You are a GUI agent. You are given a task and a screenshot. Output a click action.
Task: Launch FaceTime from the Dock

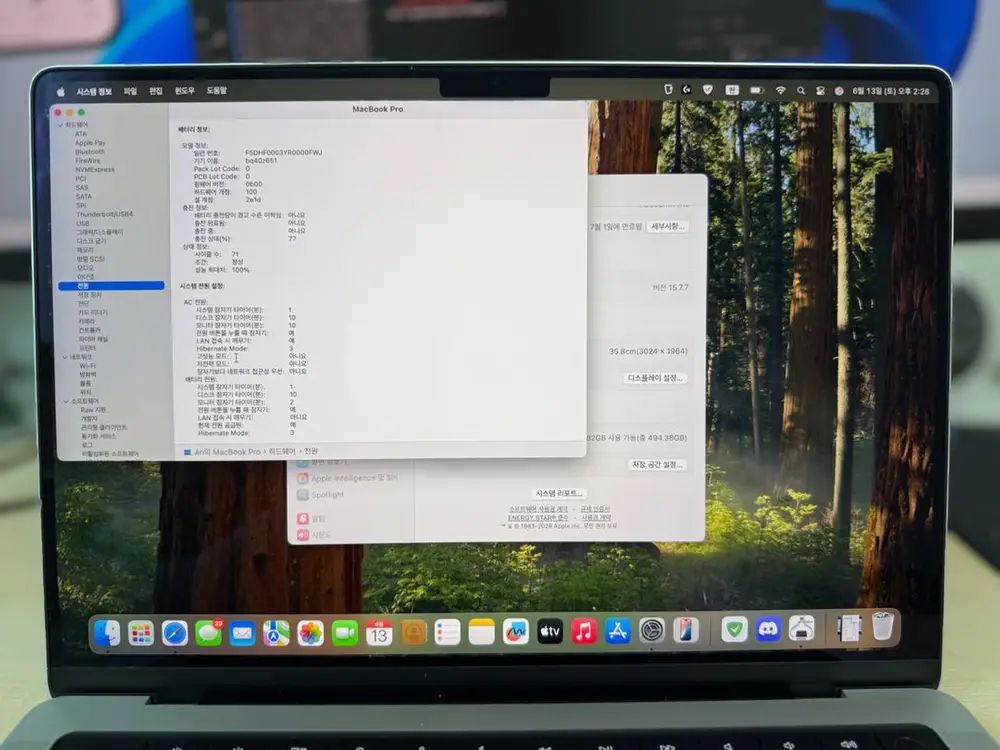pos(345,633)
